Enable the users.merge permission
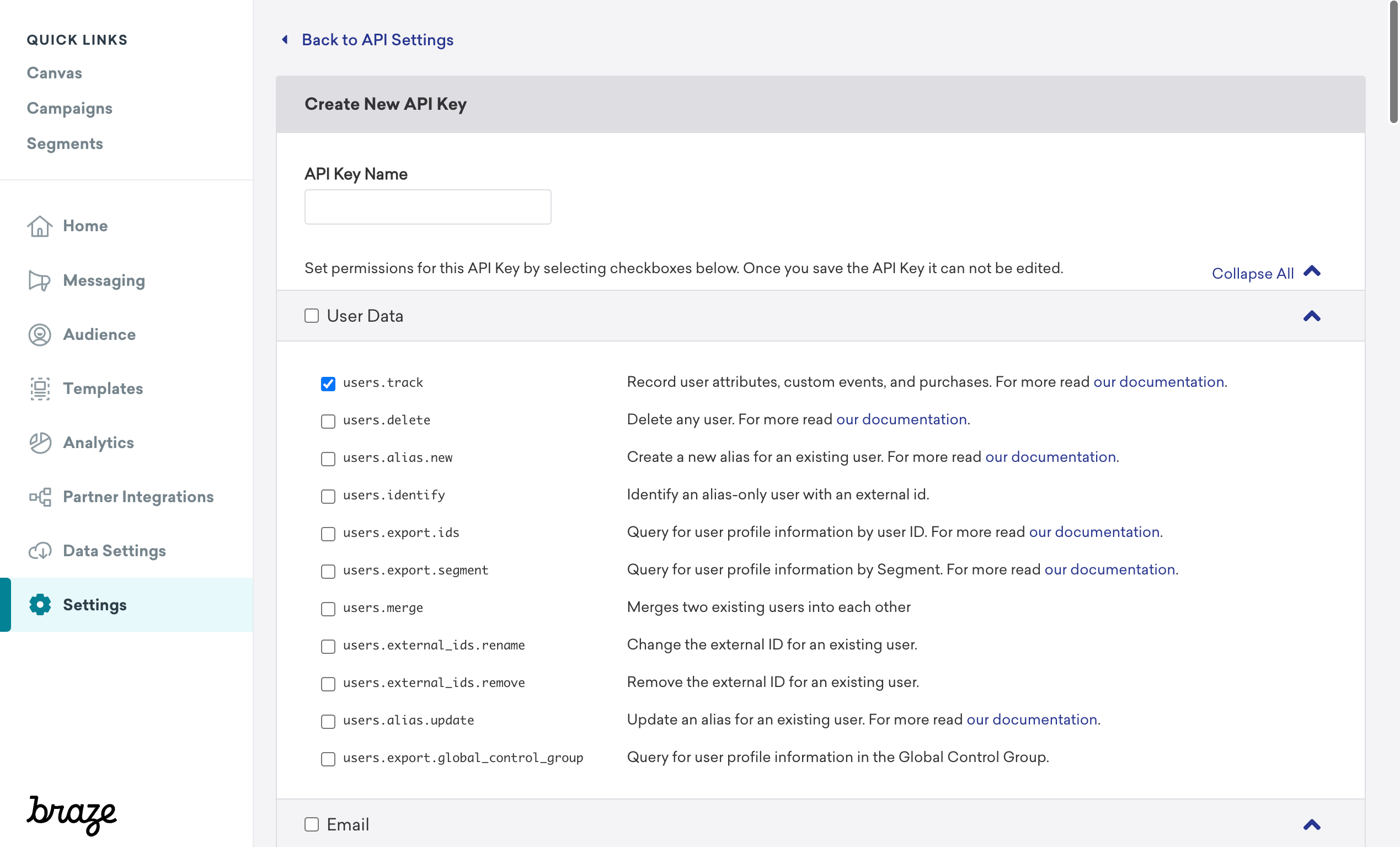The width and height of the screenshot is (1400, 847). click(328, 609)
